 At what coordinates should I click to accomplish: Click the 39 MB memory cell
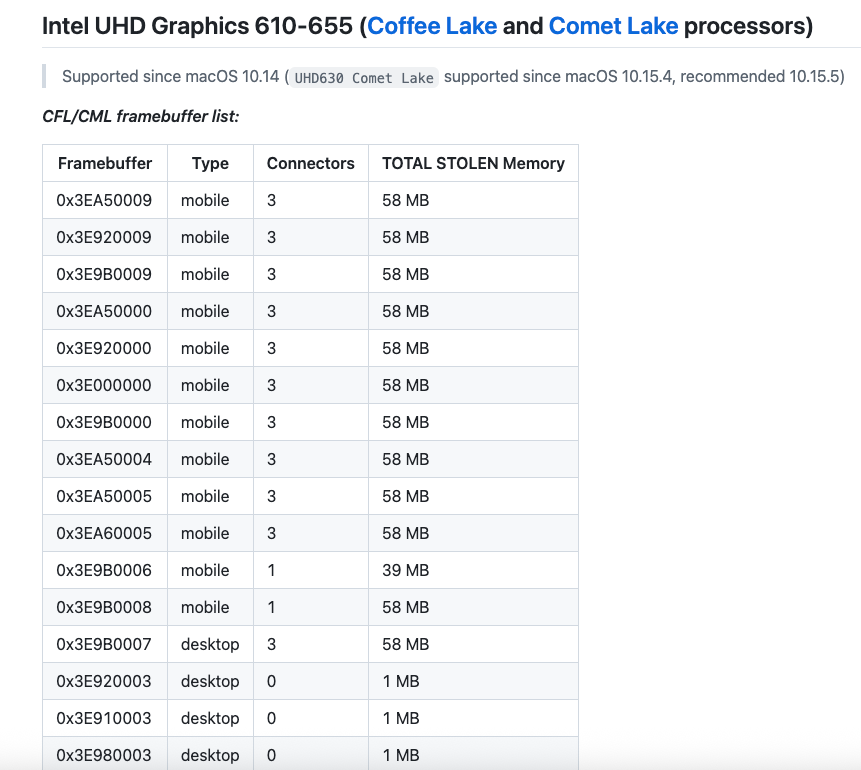click(473, 570)
